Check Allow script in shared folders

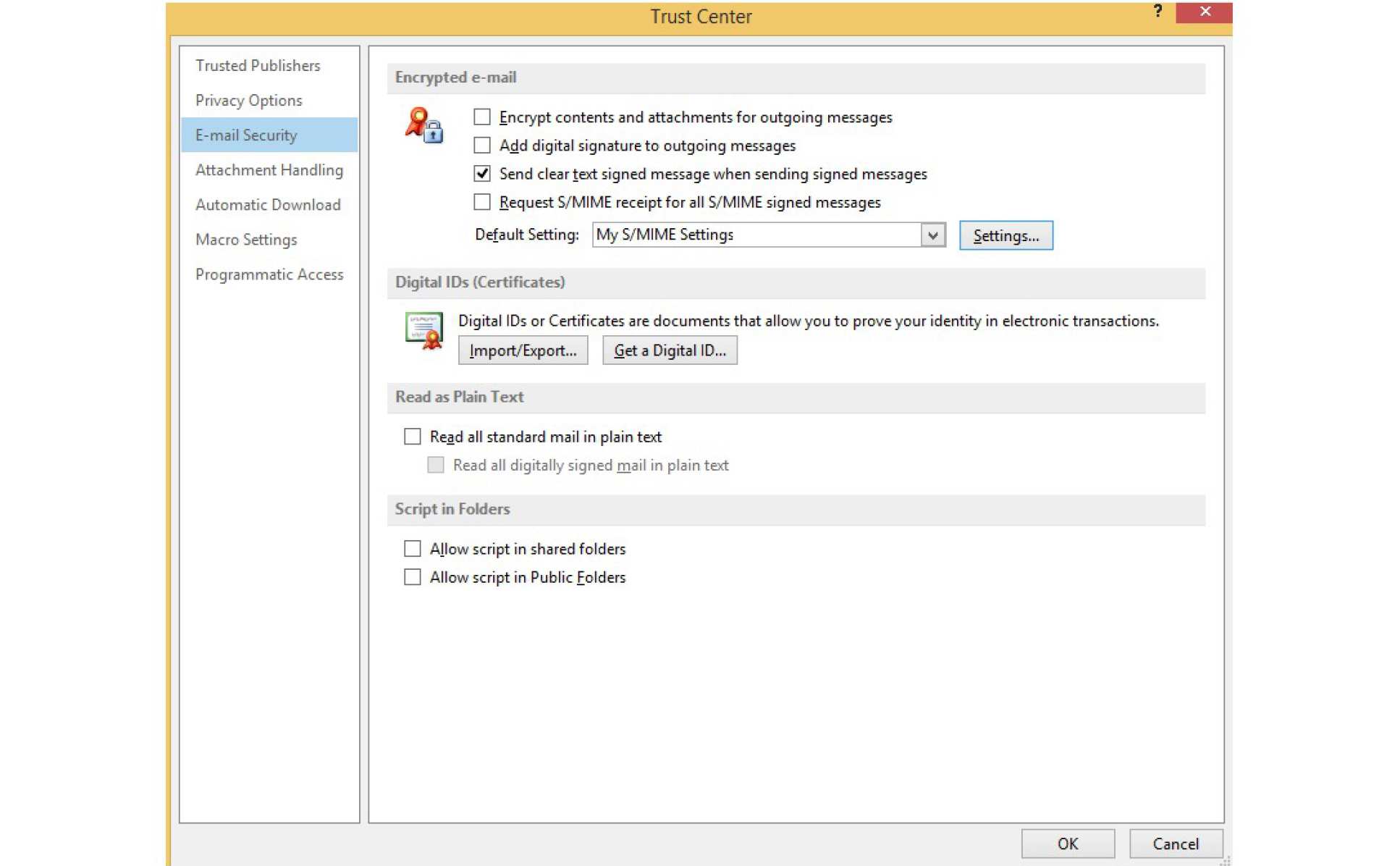(x=413, y=549)
